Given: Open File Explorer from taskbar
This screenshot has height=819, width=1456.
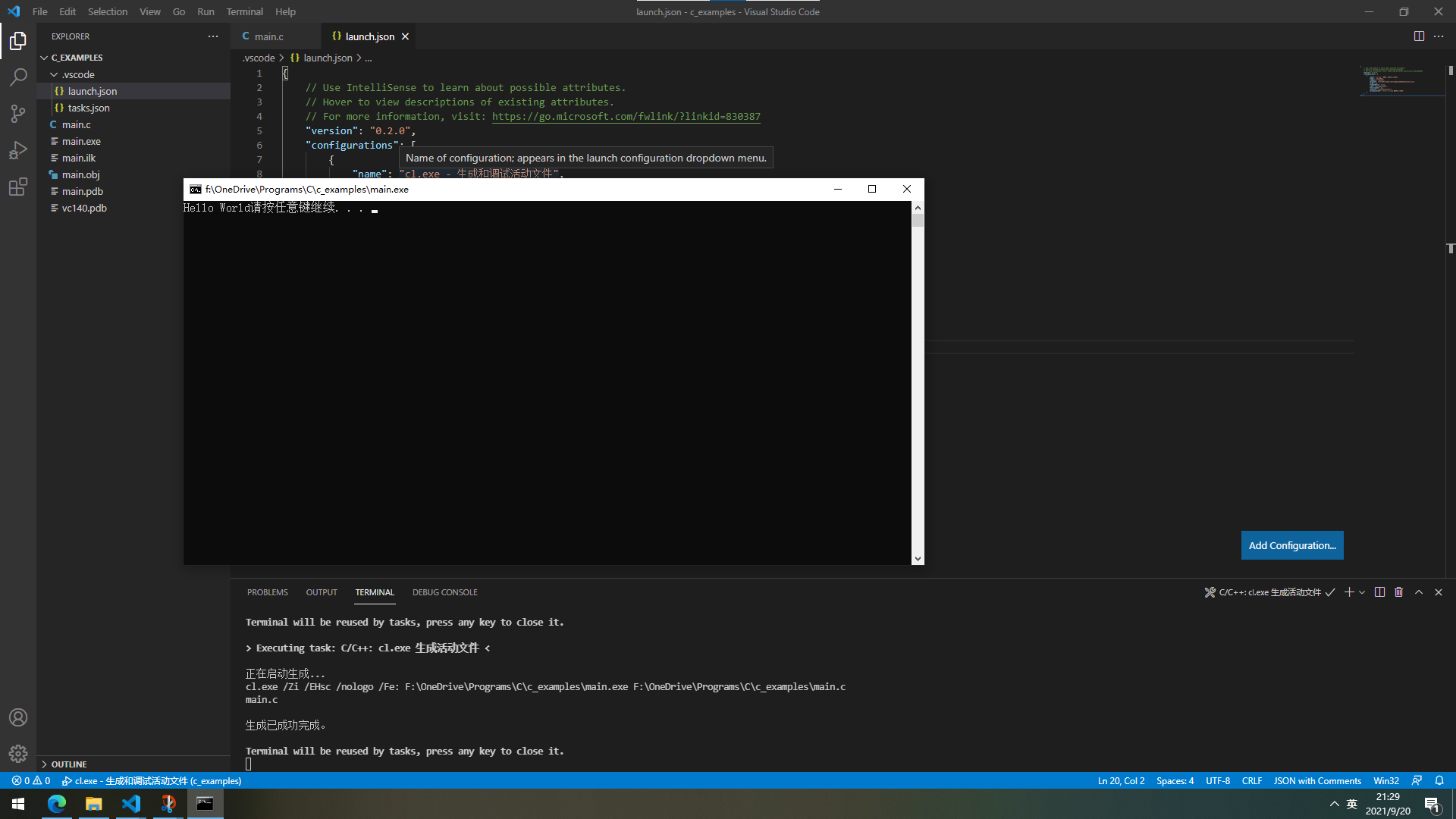Looking at the screenshot, I should coord(94,804).
